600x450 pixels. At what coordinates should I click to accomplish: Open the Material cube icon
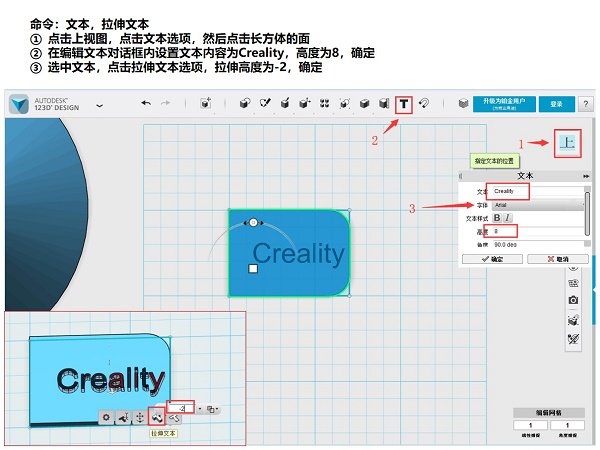point(463,103)
